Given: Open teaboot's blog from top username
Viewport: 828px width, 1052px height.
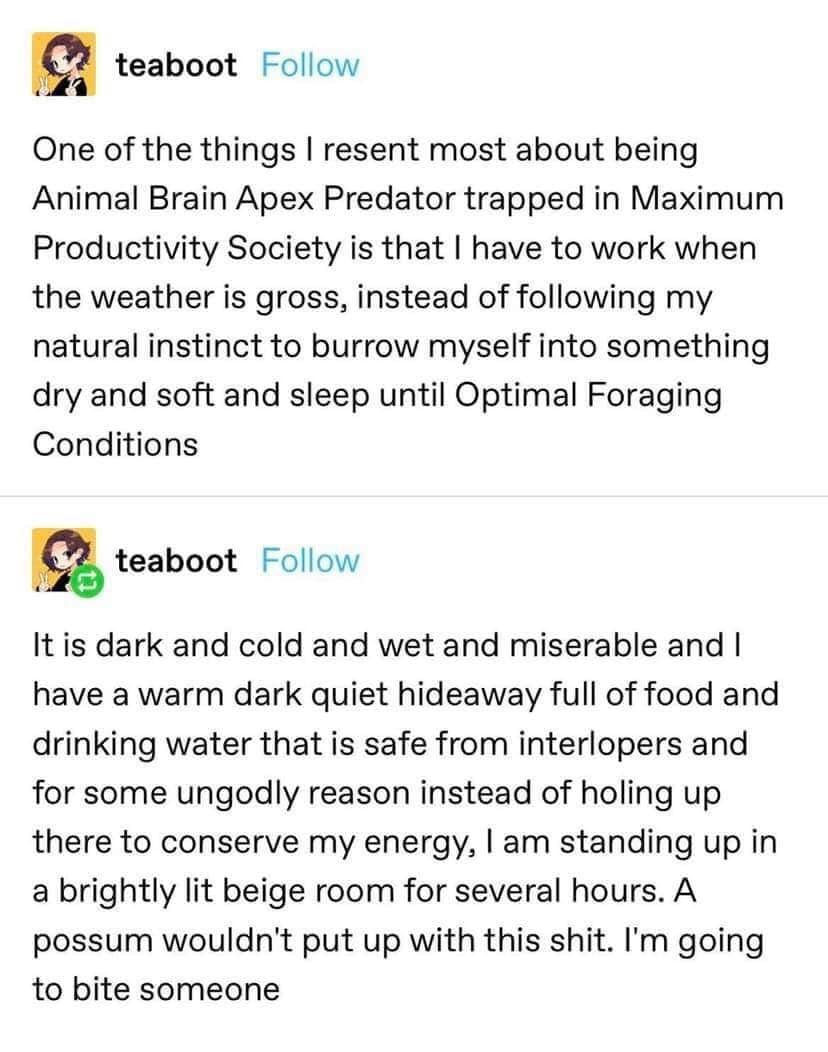Looking at the screenshot, I should pyautogui.click(x=176, y=66).
